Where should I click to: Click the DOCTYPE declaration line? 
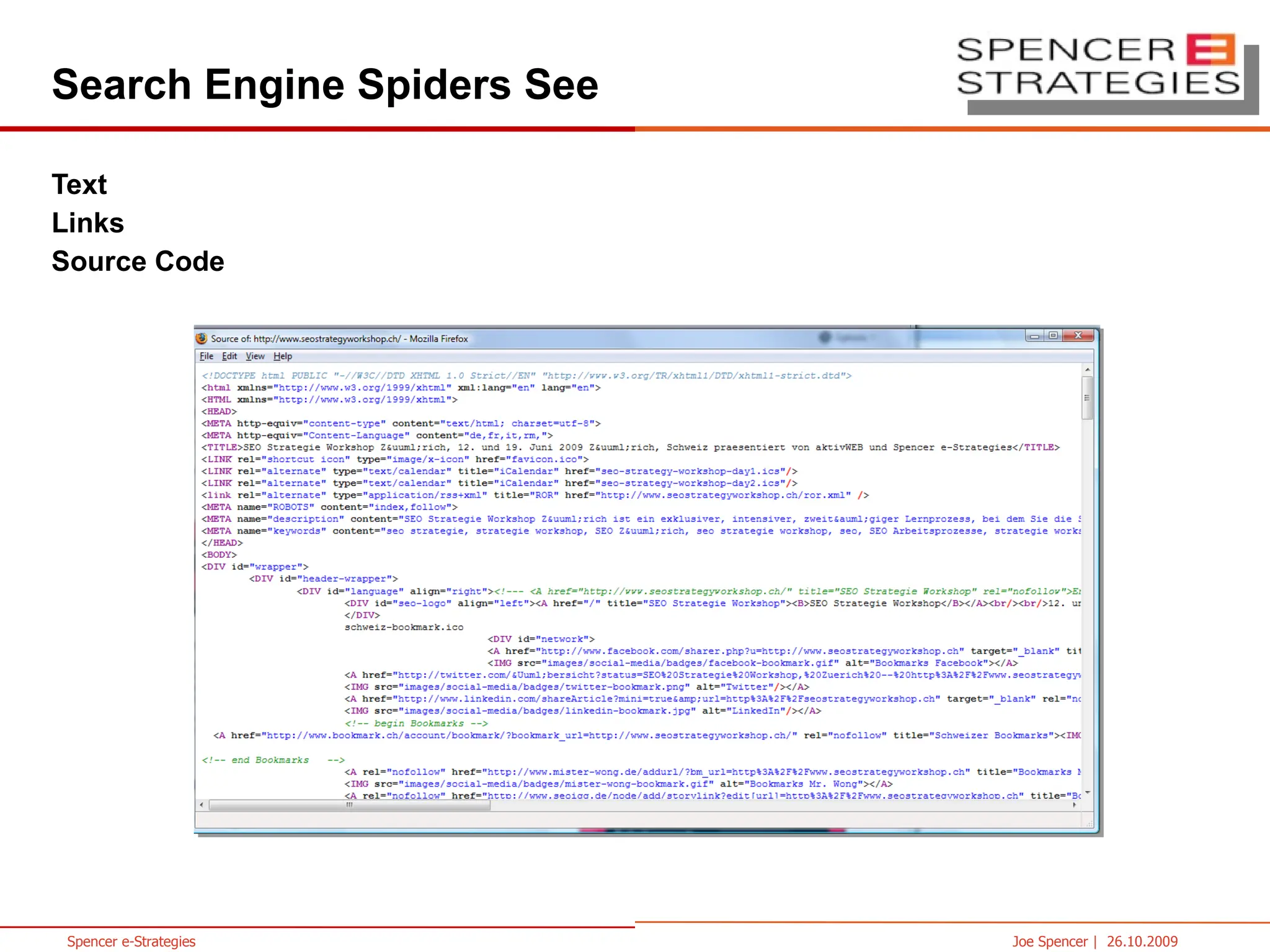coord(526,376)
